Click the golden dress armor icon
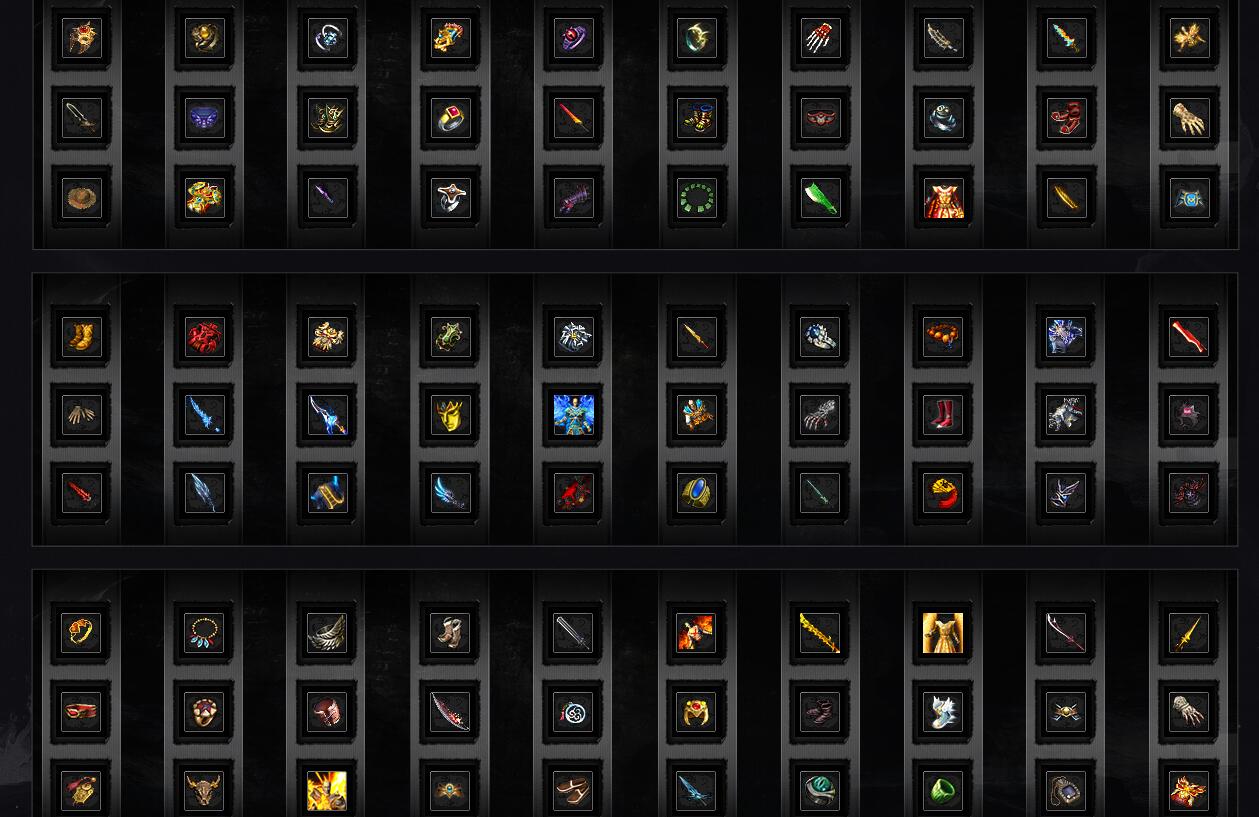This screenshot has height=817, width=1259. point(943,633)
